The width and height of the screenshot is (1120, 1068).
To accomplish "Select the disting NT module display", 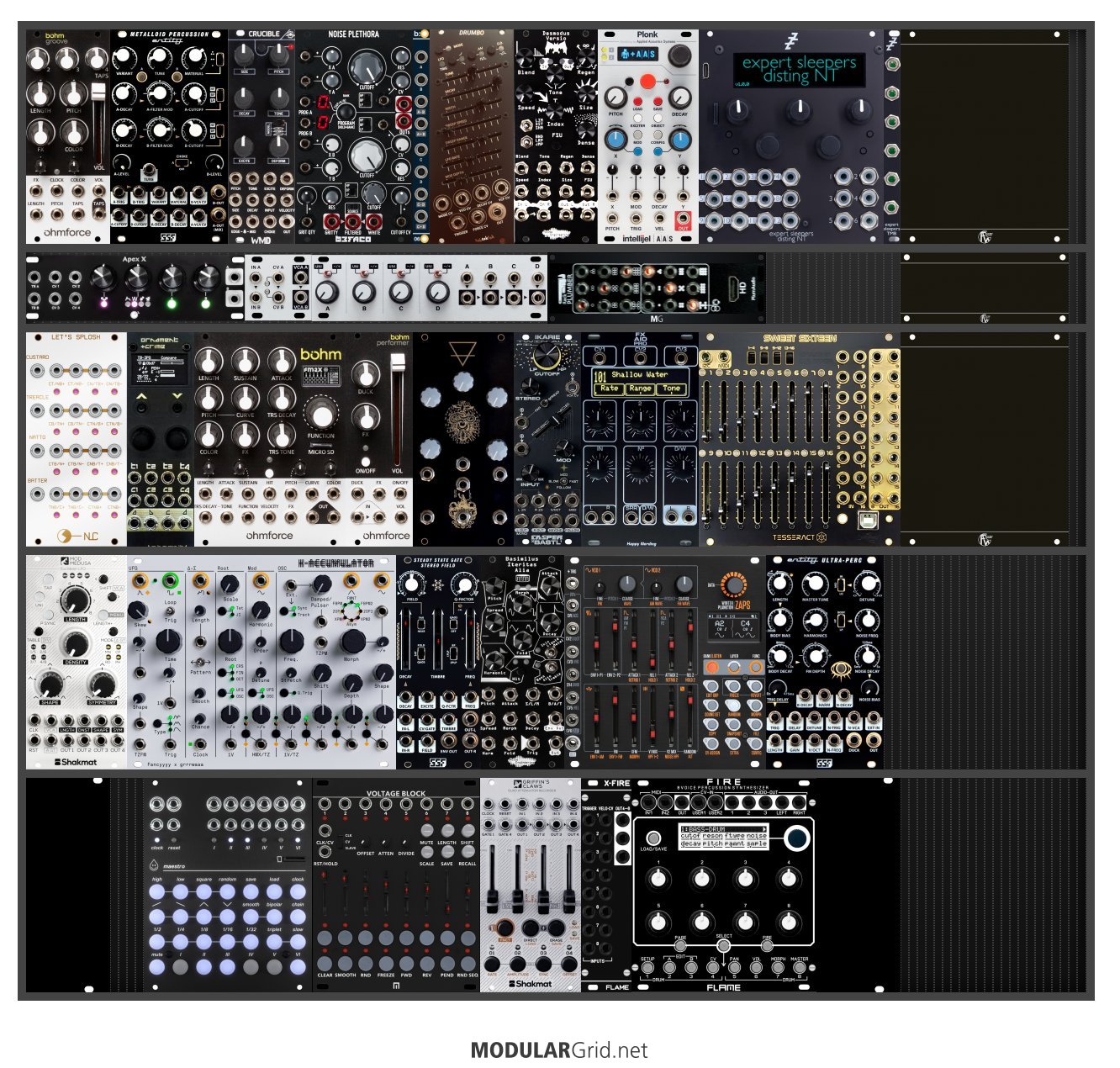I will [799, 69].
